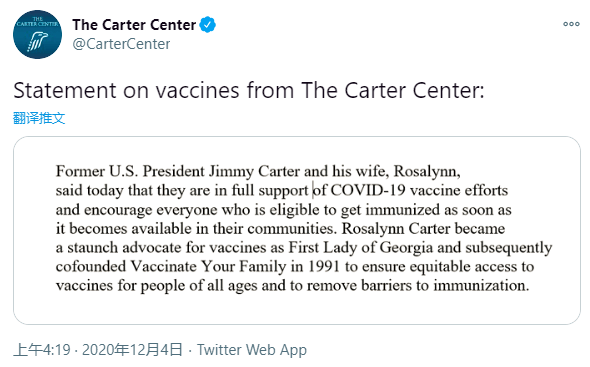This screenshot has height=367, width=590.
Task: Select the tweet text about vaccines statement
Action: [x=249, y=91]
